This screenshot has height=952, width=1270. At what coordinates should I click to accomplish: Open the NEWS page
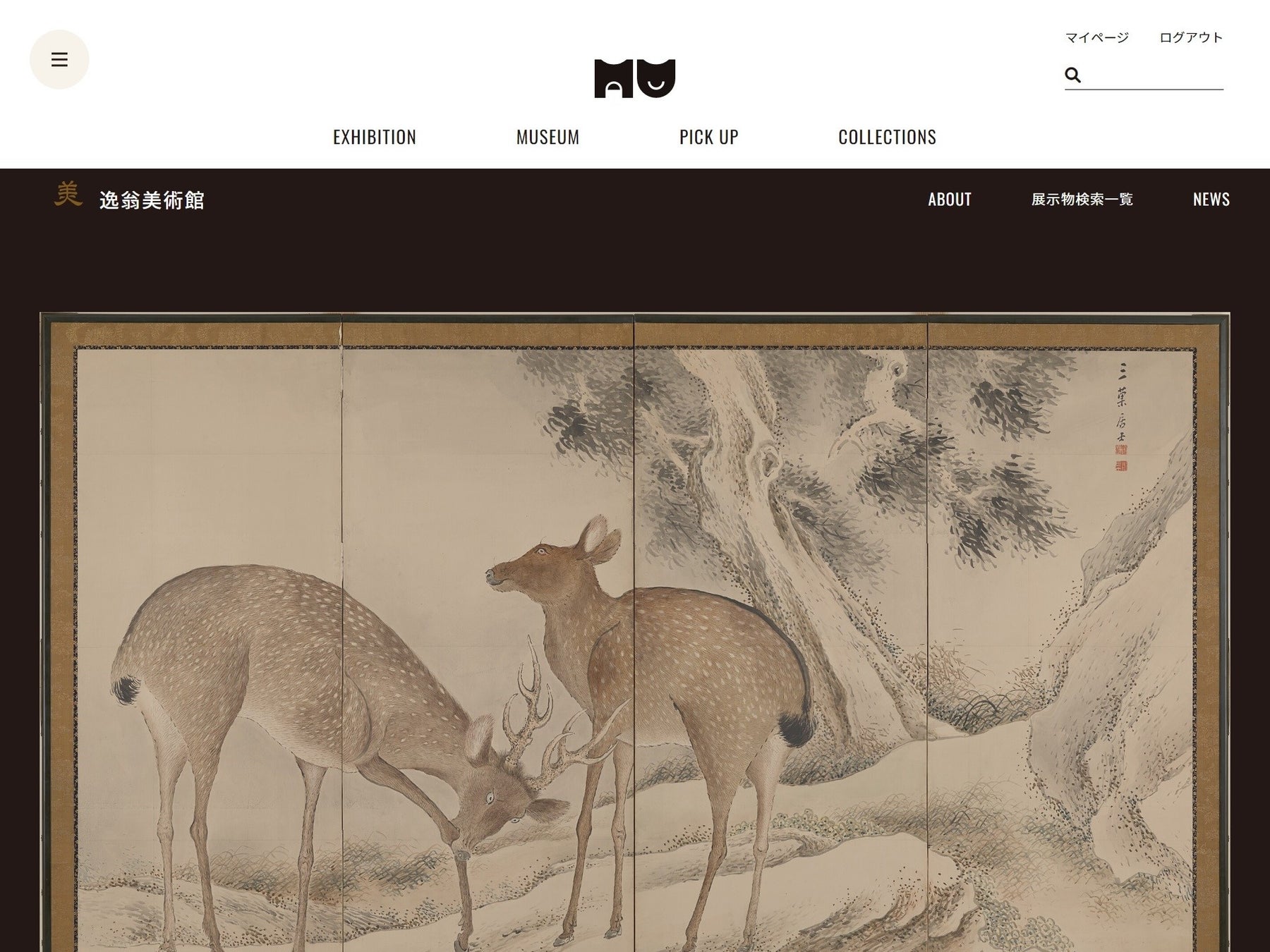[1211, 200]
